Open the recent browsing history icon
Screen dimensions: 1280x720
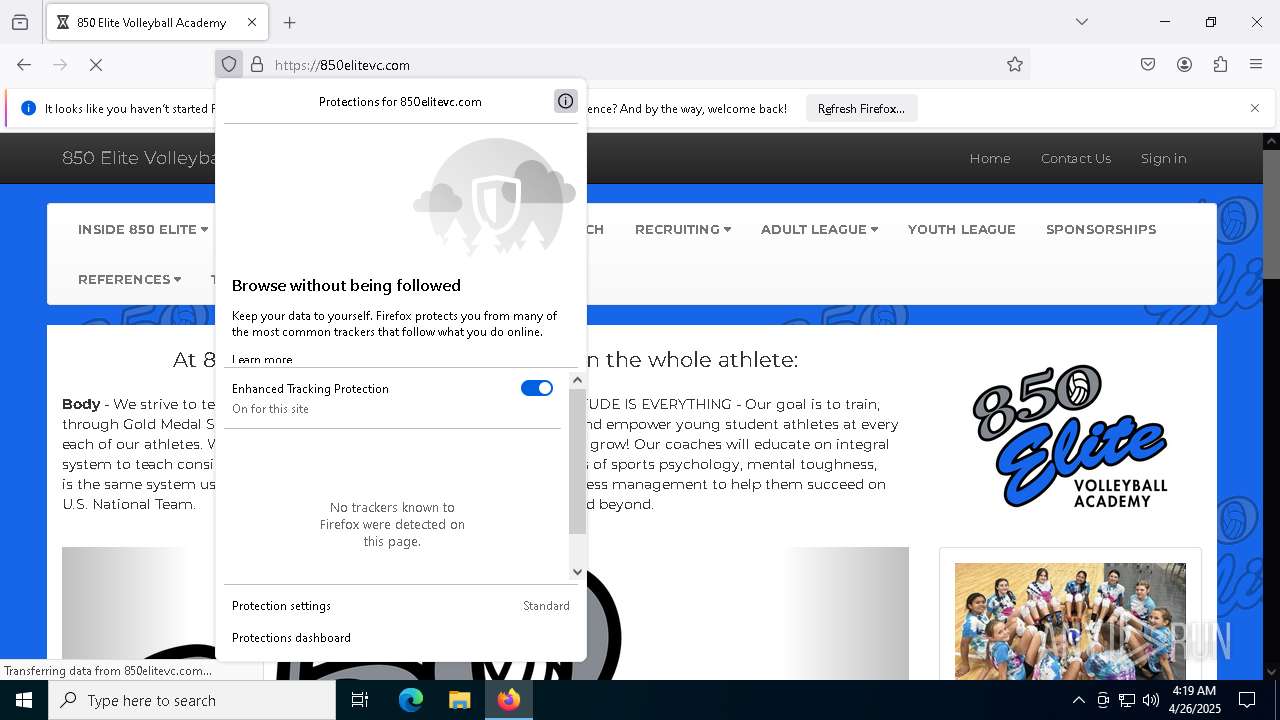tap(20, 22)
